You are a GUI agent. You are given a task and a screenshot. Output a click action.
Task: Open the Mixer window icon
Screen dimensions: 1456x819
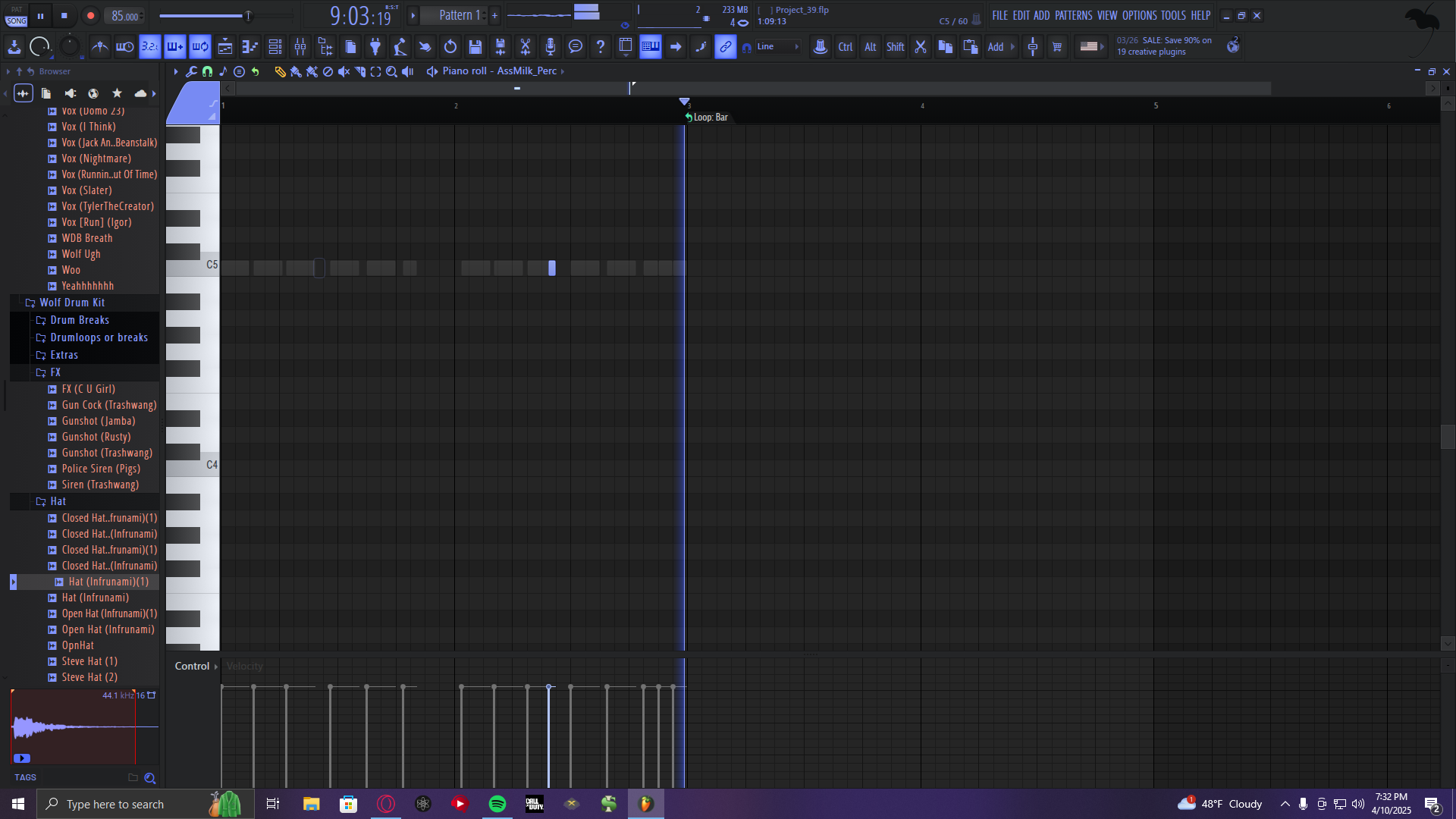(x=300, y=47)
